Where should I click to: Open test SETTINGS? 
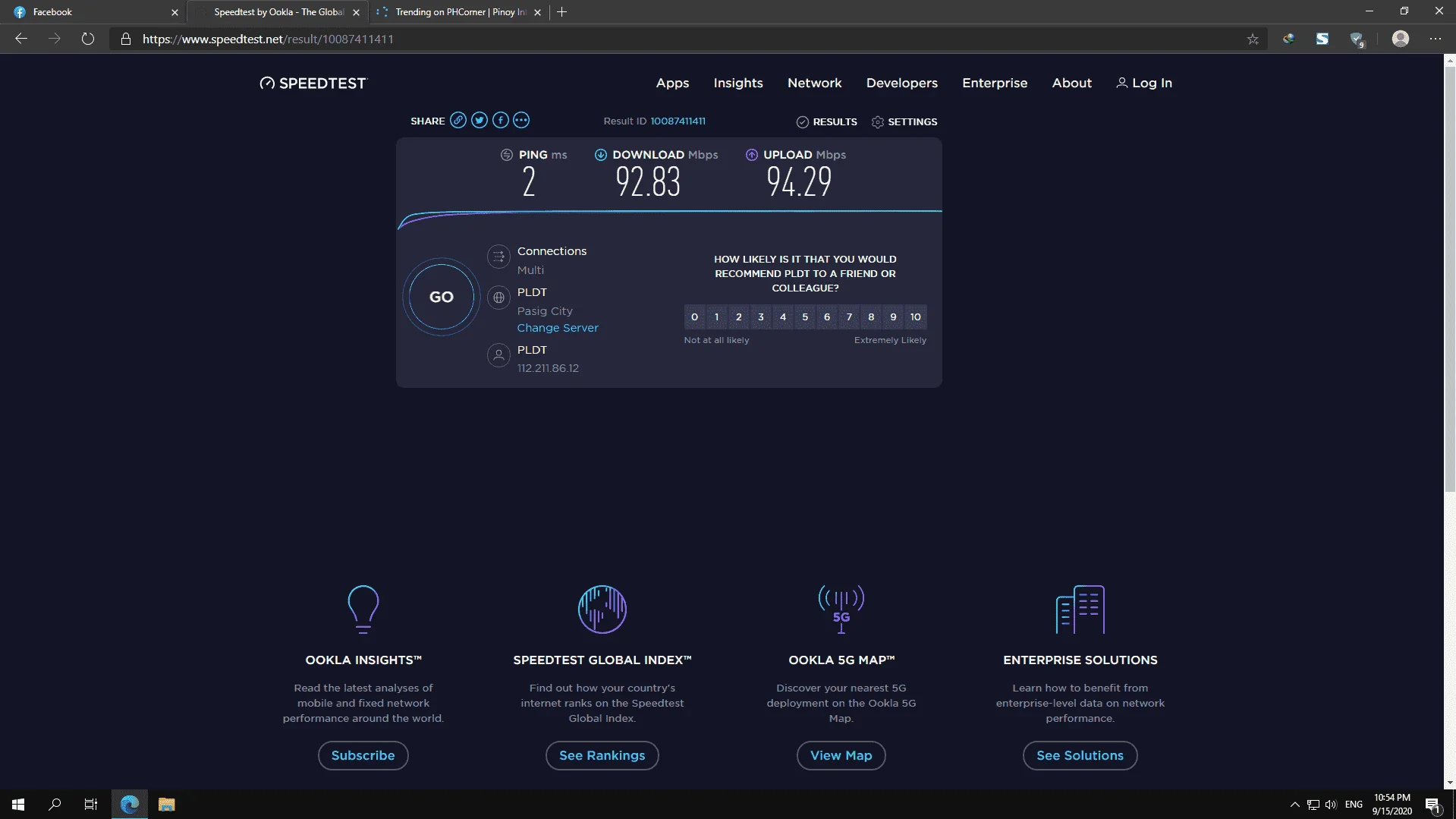tap(904, 121)
